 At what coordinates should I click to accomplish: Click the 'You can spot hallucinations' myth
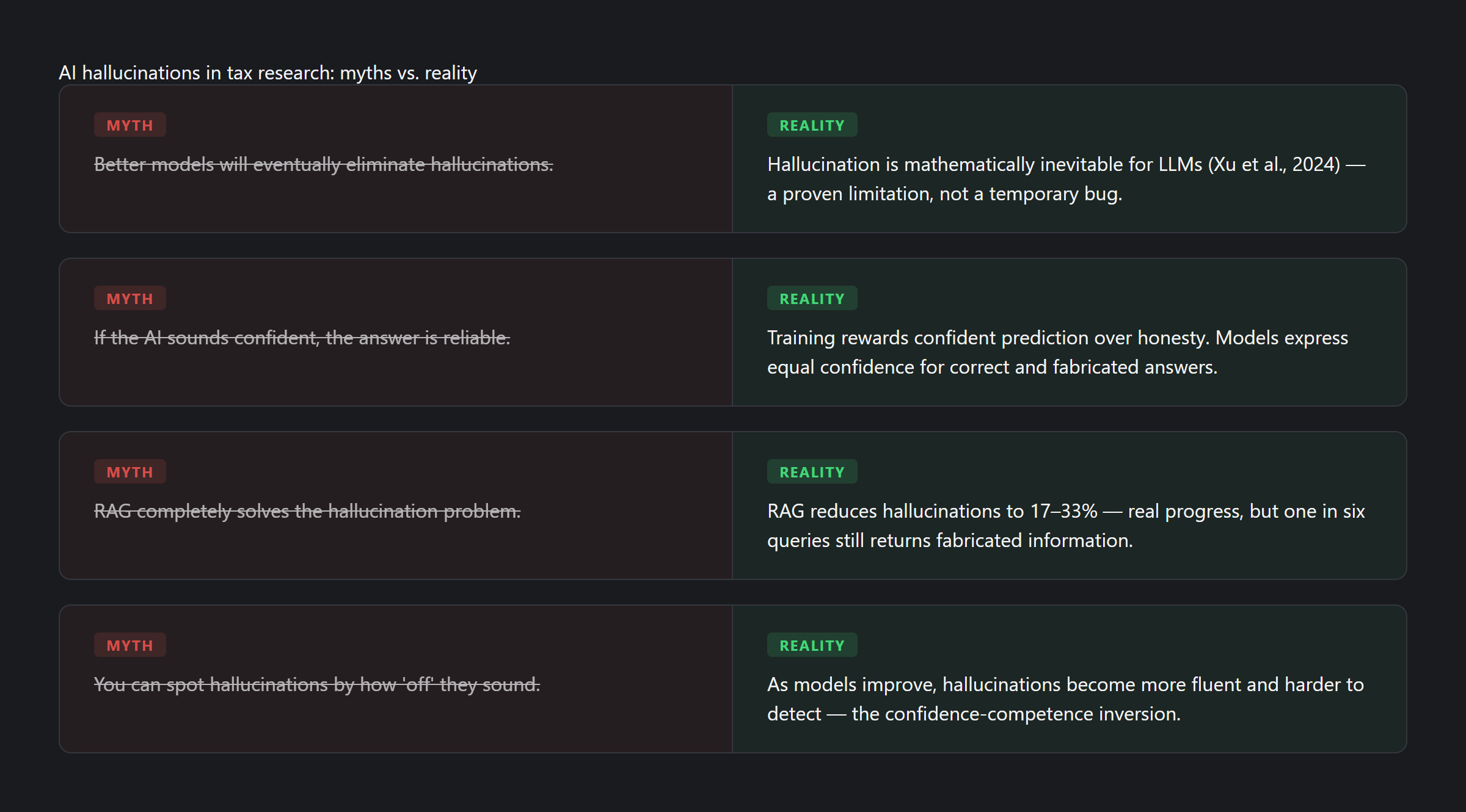317,684
